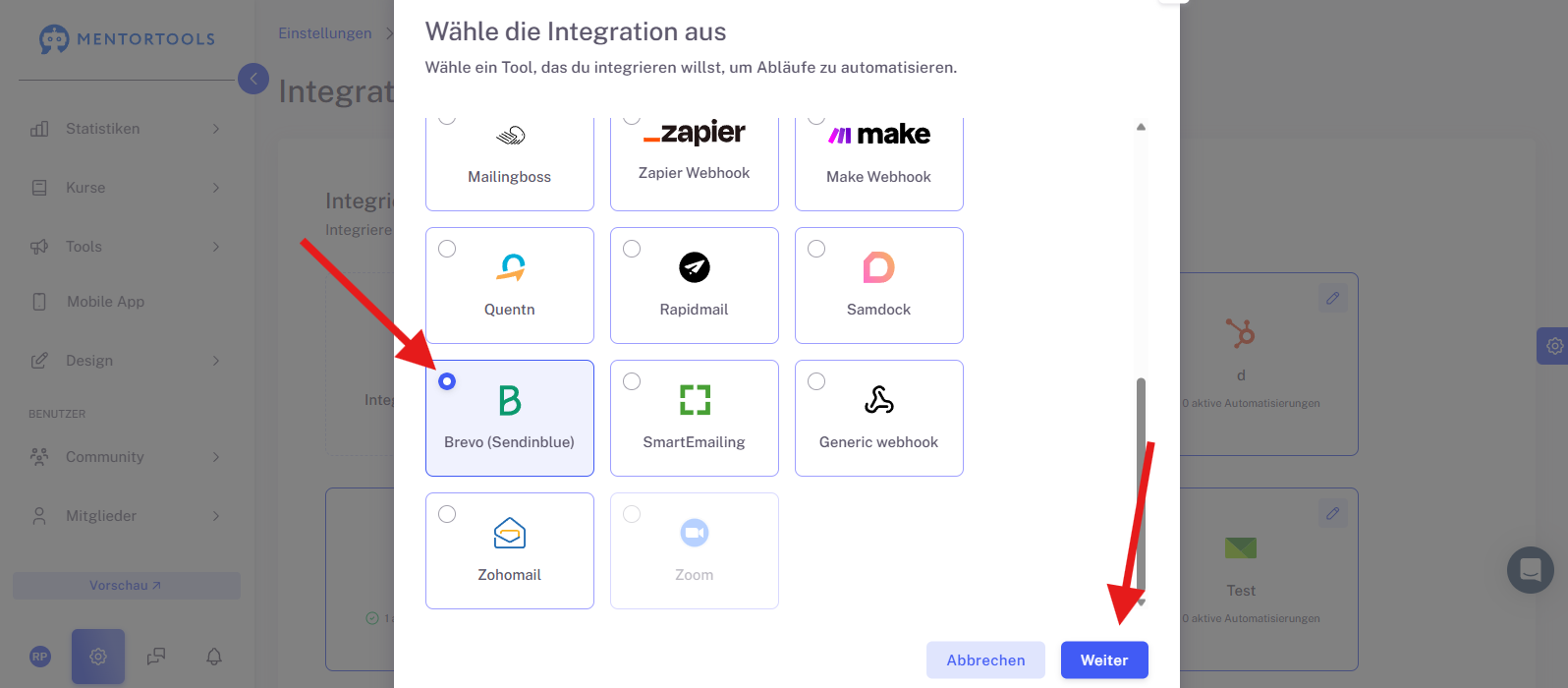The image size is (1568, 688).
Task: Open Mitglieder in the sidebar
Action: point(127,516)
